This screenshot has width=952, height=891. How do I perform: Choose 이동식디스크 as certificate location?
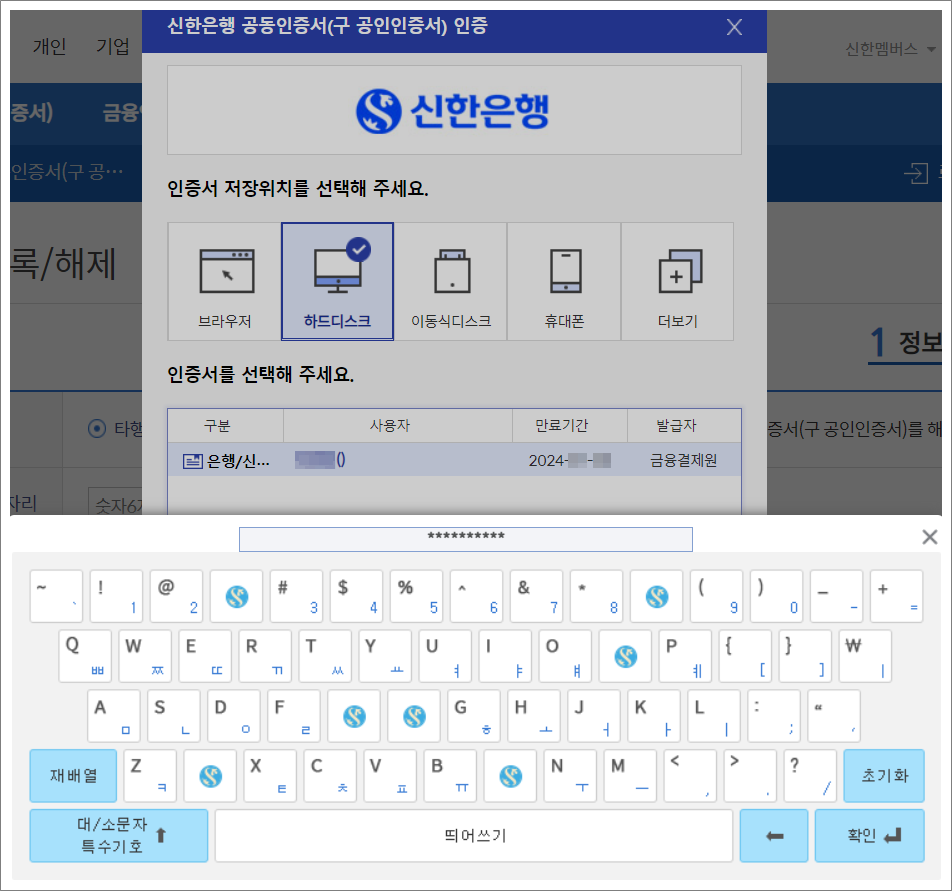point(450,282)
